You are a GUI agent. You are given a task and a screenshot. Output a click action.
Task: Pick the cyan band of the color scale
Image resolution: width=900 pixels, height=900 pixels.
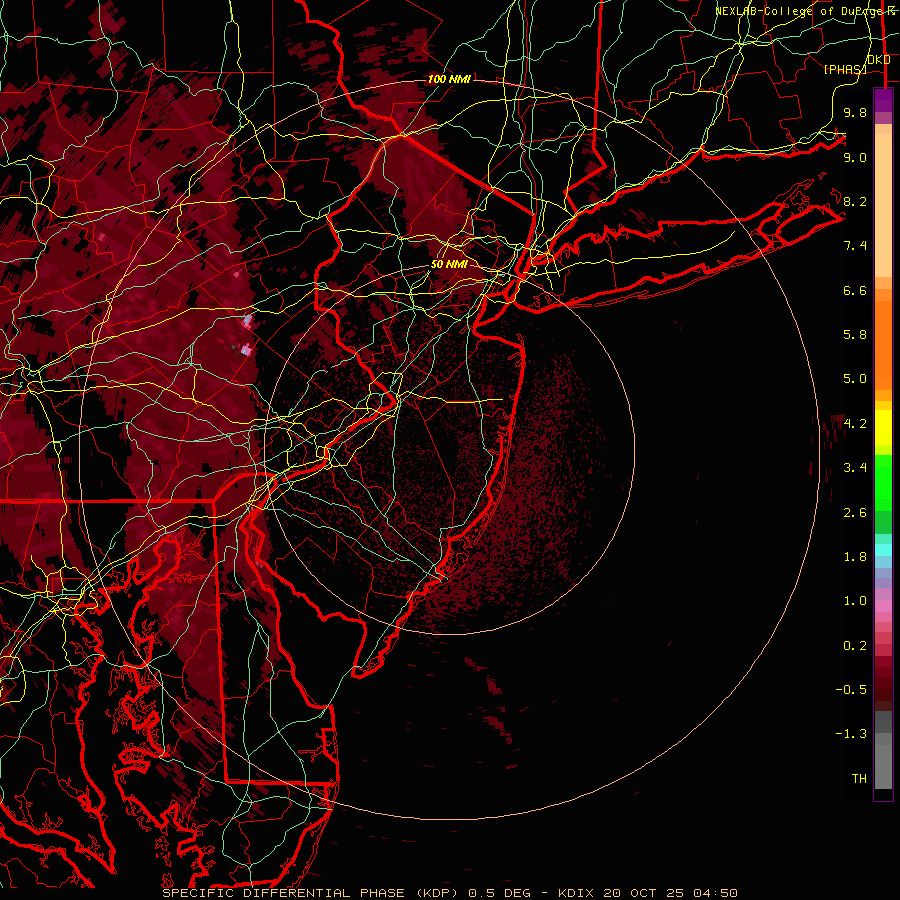(x=883, y=550)
